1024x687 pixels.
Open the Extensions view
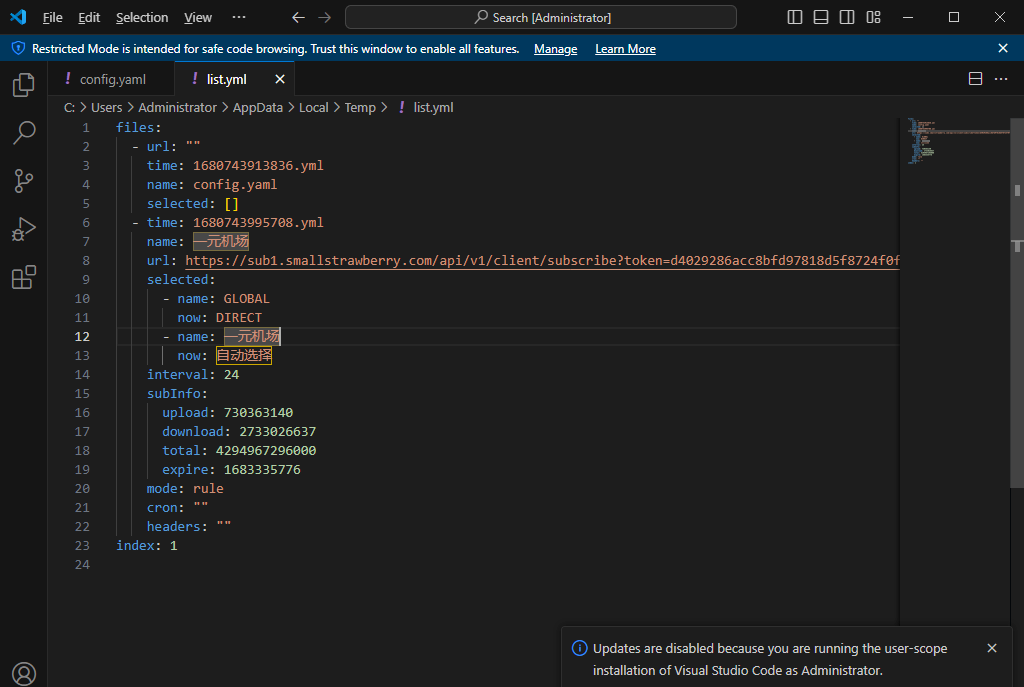pos(23,278)
